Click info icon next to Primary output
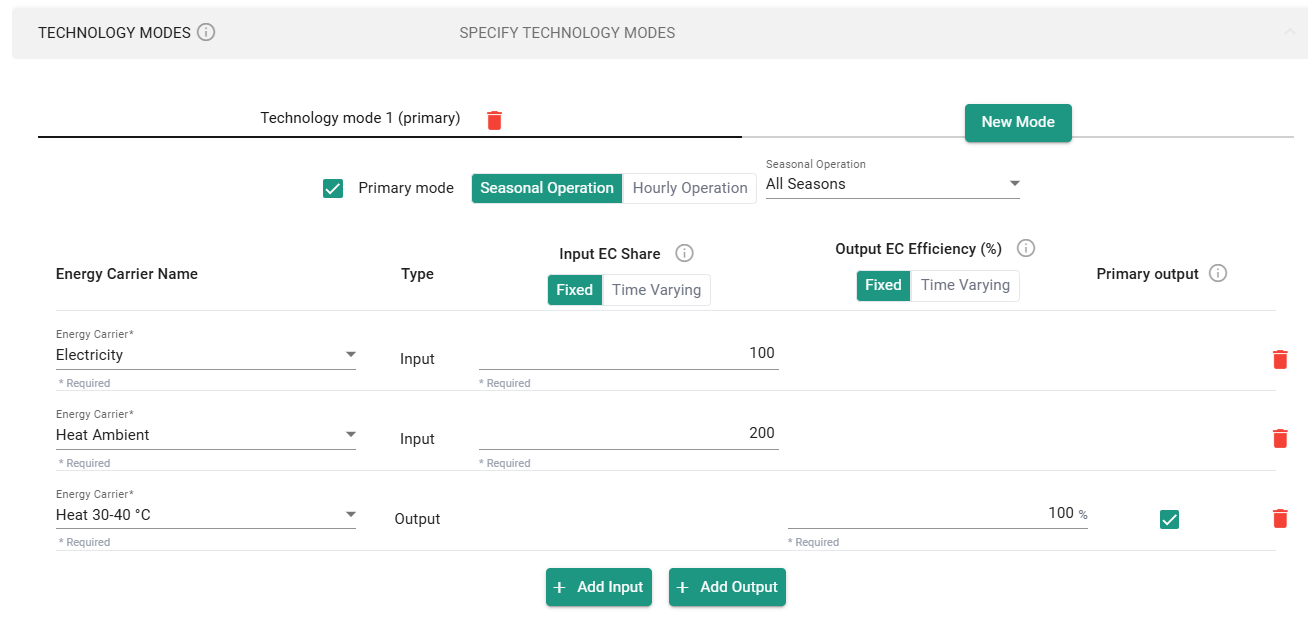 (1218, 274)
